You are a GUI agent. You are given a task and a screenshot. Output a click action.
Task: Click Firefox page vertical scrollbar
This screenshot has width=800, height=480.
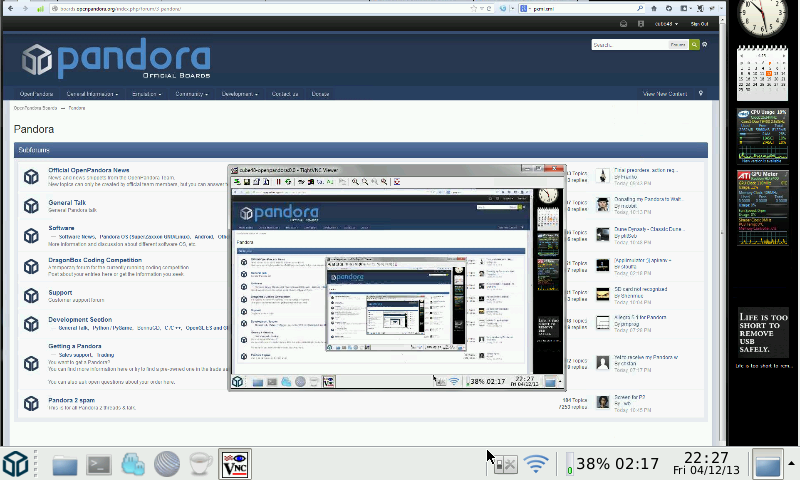[x=722, y=232]
